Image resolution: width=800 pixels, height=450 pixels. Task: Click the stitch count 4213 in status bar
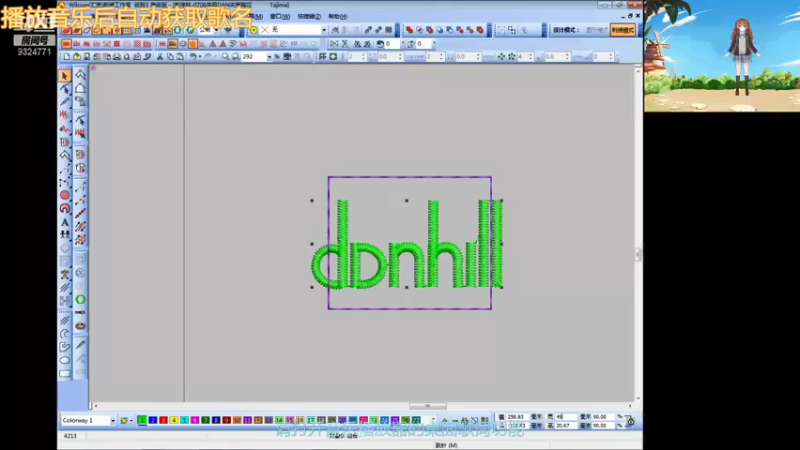[x=70, y=436]
